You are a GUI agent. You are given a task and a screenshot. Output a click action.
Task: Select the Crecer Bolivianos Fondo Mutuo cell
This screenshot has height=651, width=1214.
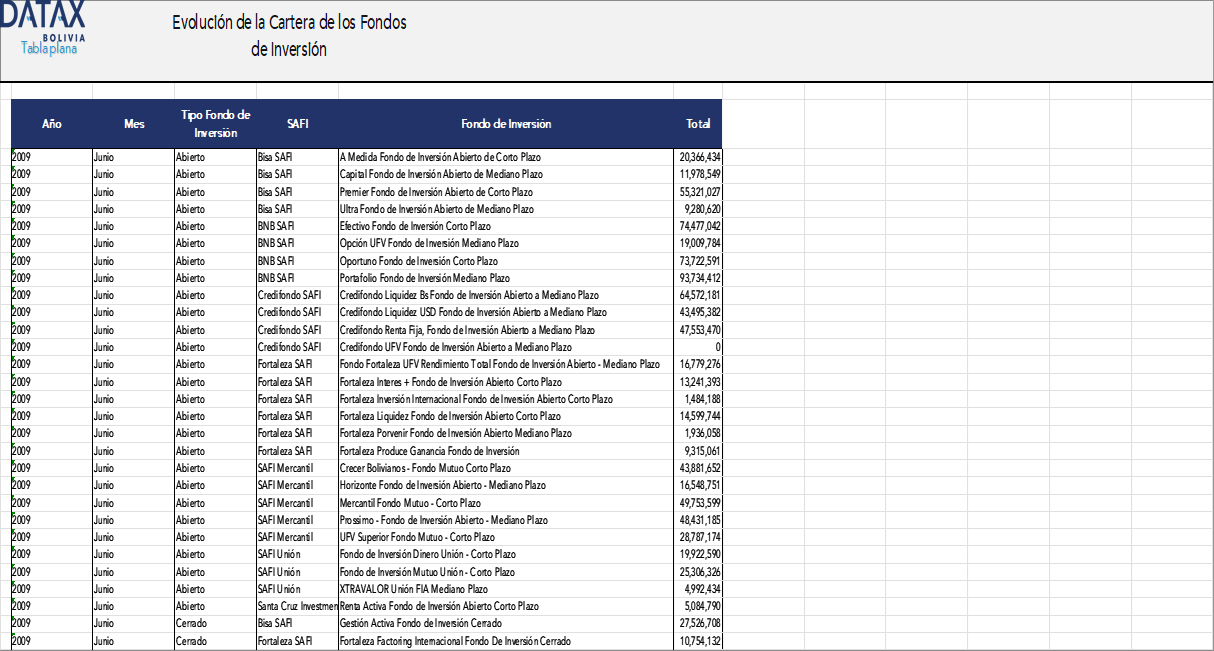425,468
